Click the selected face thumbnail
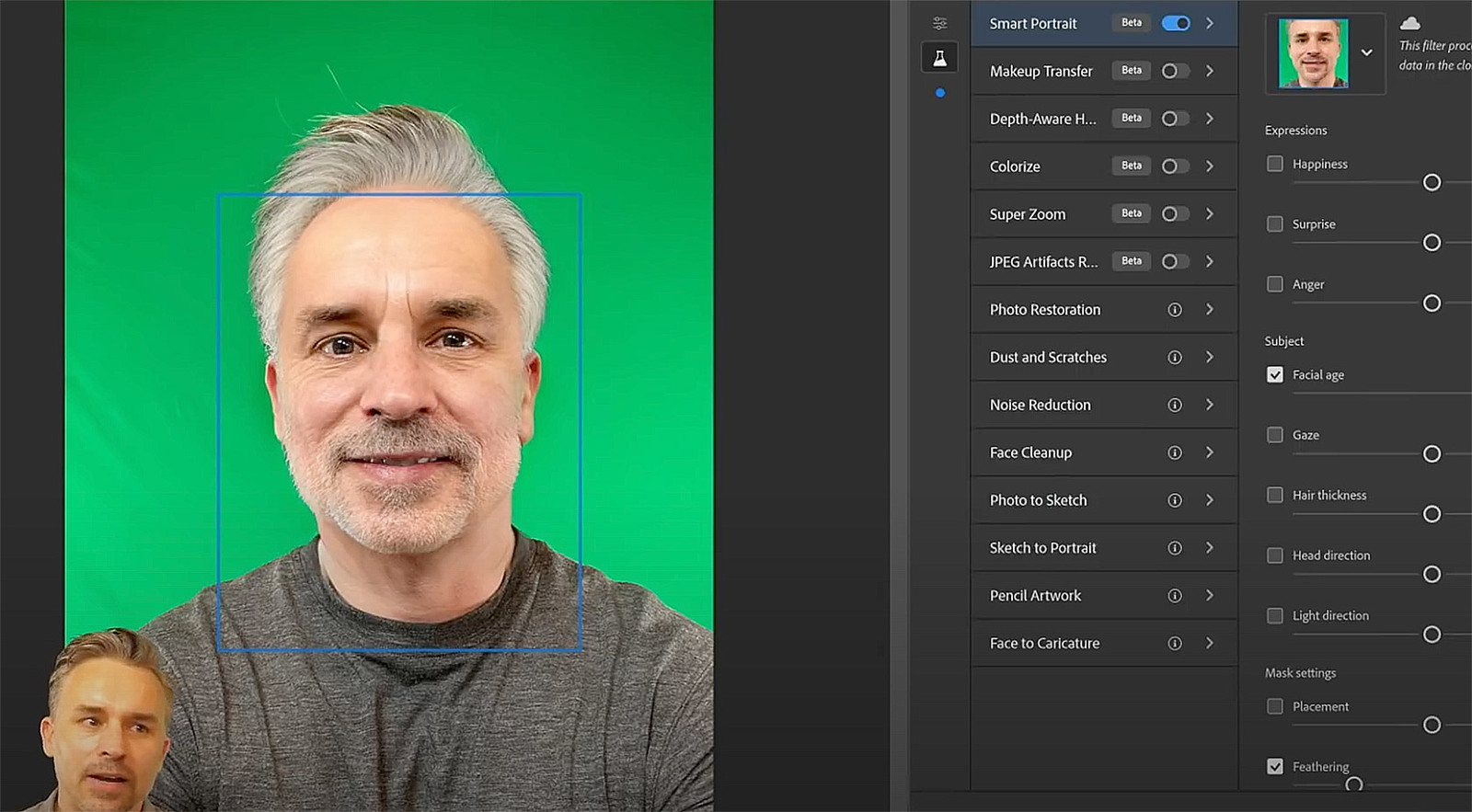The height and width of the screenshot is (812, 1472). pos(1313,53)
